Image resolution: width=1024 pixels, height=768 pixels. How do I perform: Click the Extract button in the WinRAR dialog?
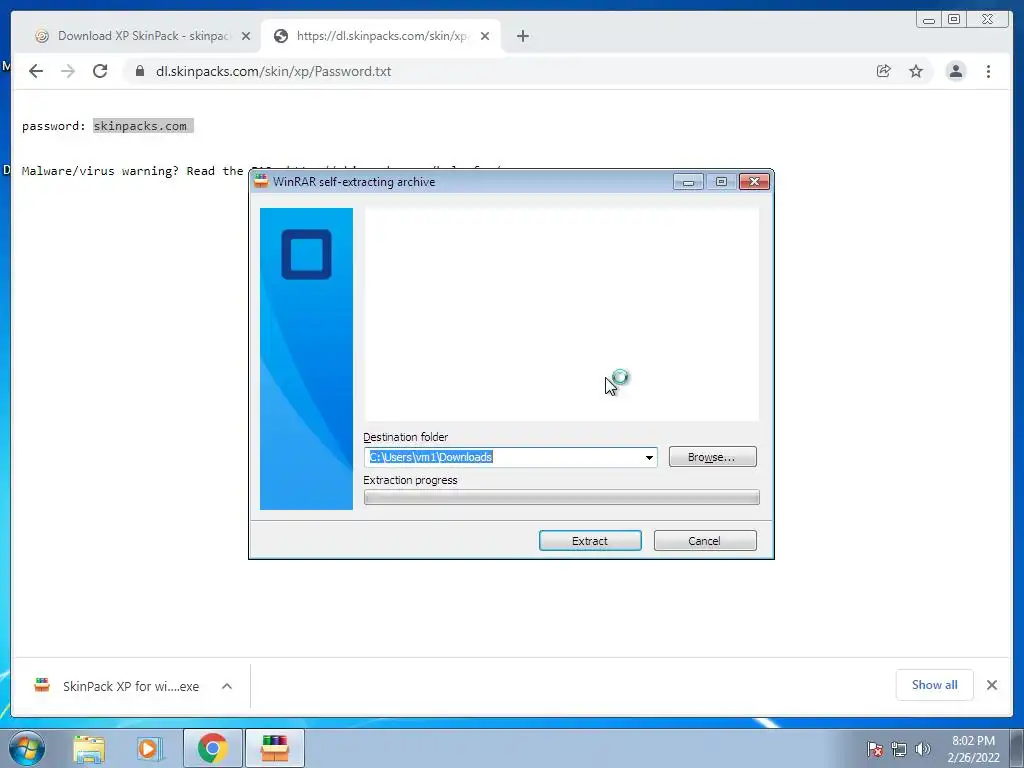590,541
